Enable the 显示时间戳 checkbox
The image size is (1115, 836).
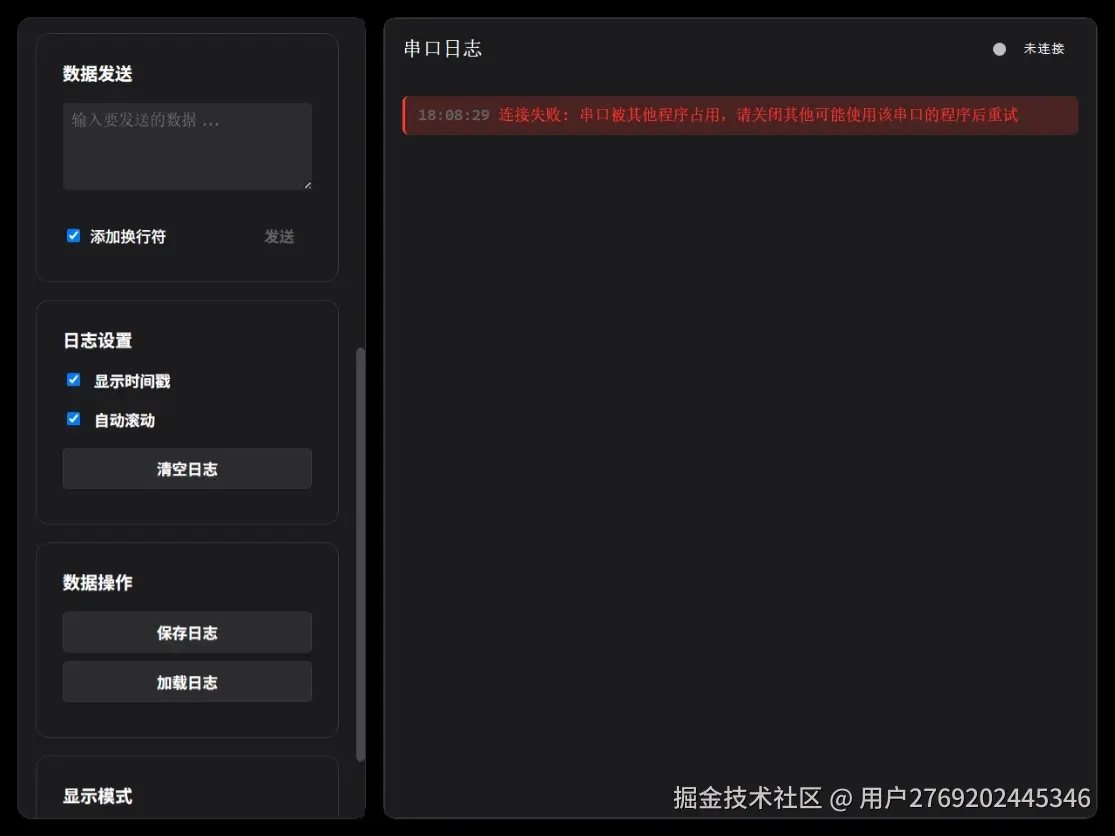[x=73, y=379]
